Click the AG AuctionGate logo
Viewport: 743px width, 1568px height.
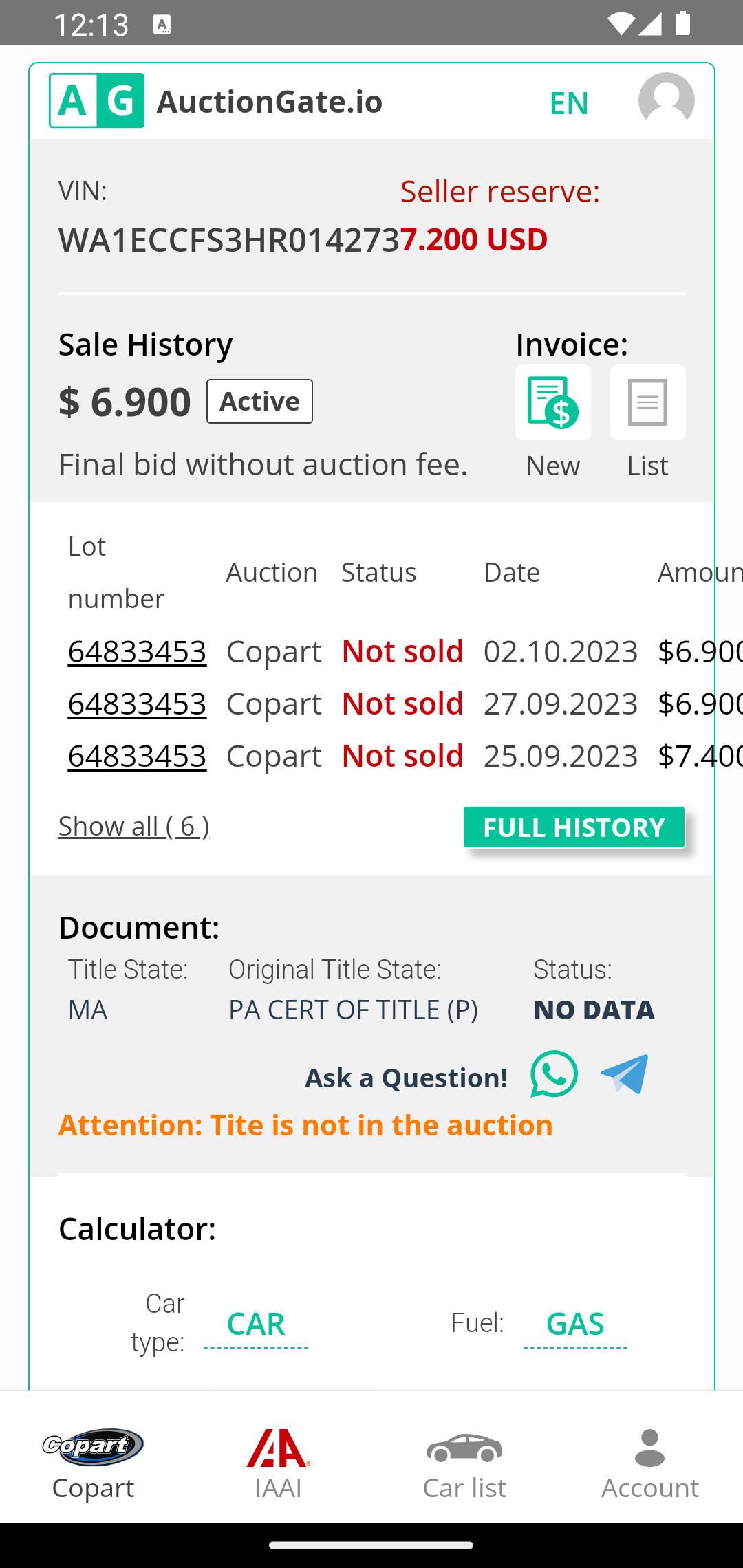pos(97,100)
